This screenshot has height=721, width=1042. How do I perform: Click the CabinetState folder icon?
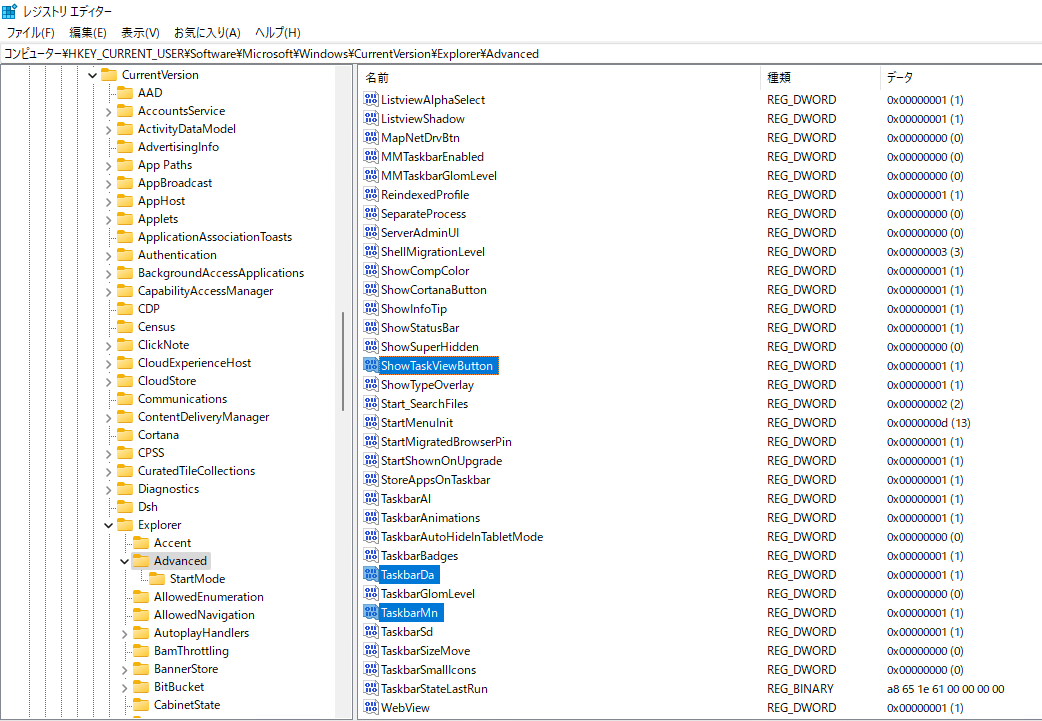[x=141, y=704]
